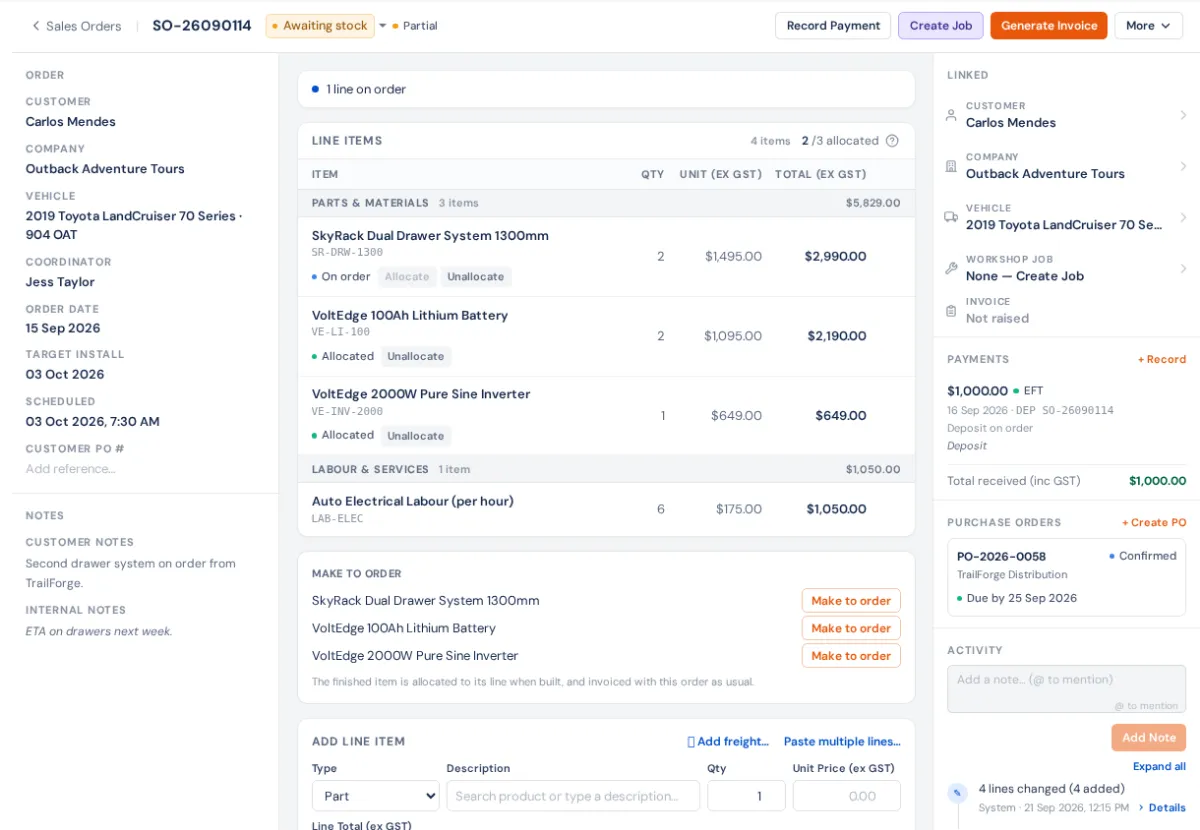Unallocate the VoltEdge 100Ah Lithium Battery

pyautogui.click(x=416, y=356)
